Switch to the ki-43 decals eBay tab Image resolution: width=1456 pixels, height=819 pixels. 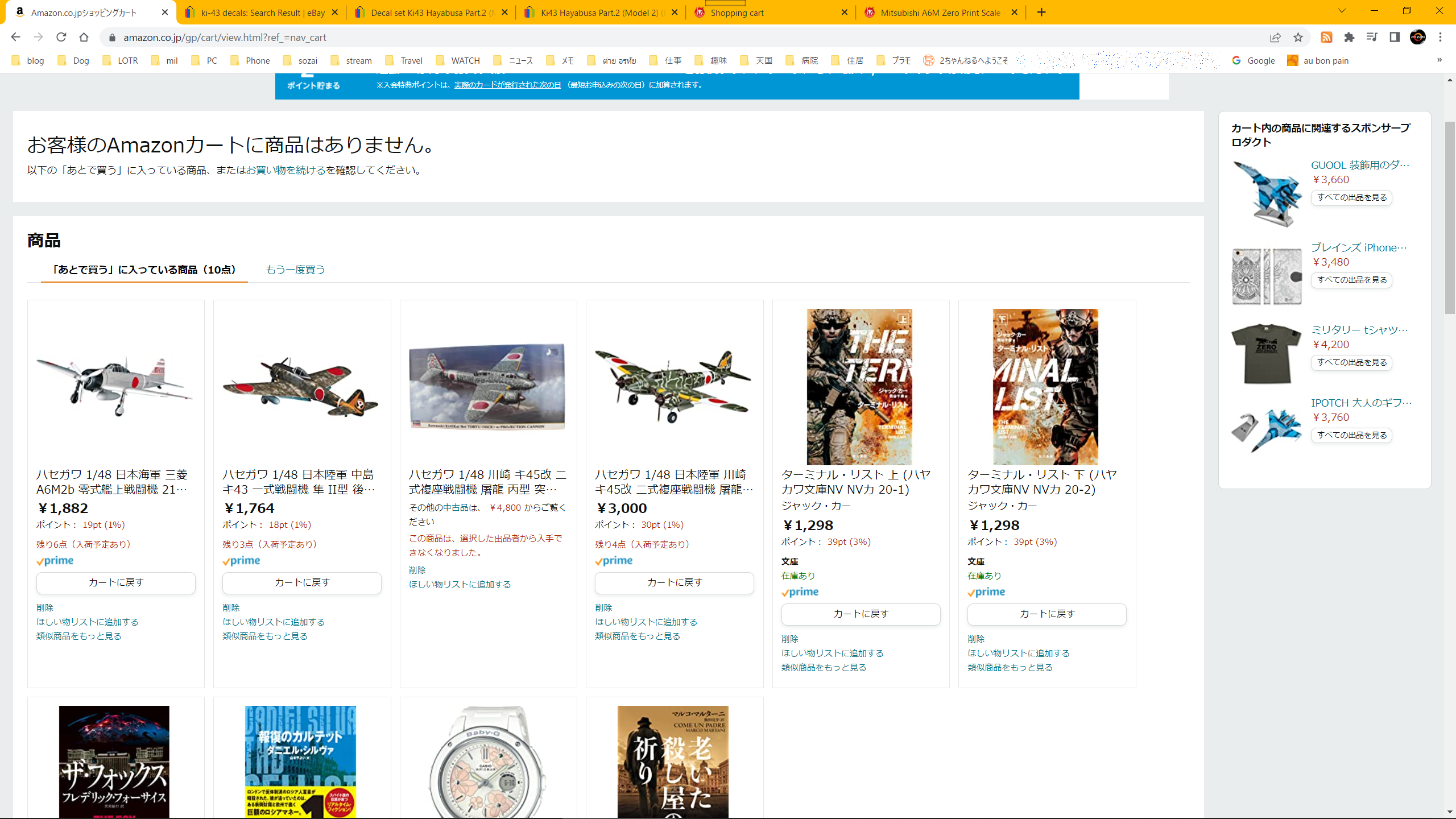(x=261, y=12)
